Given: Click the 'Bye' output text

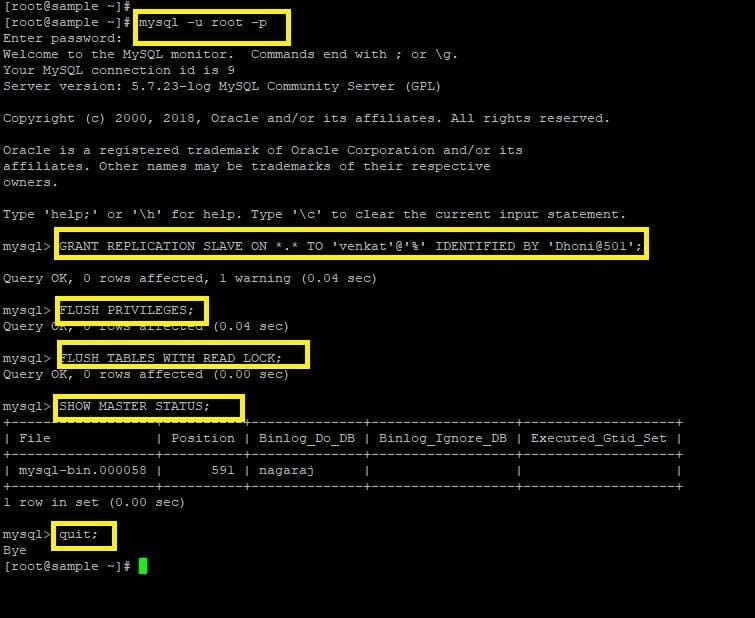Looking at the screenshot, I should tap(15, 550).
